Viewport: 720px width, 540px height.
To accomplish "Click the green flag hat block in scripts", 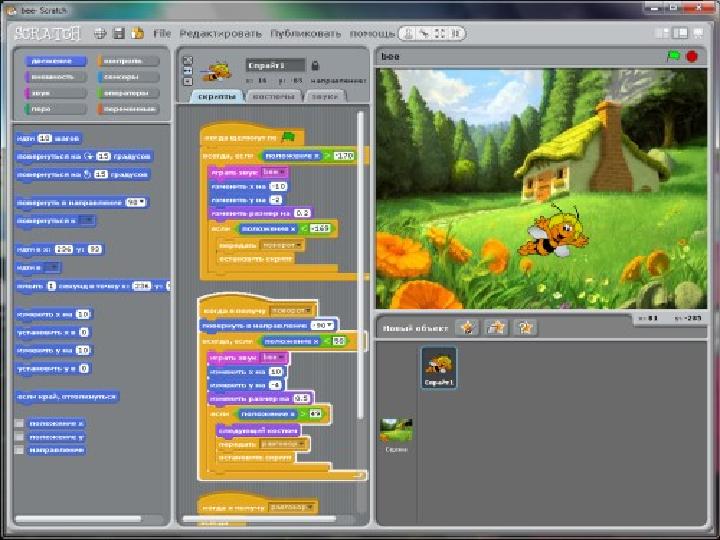I will click(x=252, y=135).
